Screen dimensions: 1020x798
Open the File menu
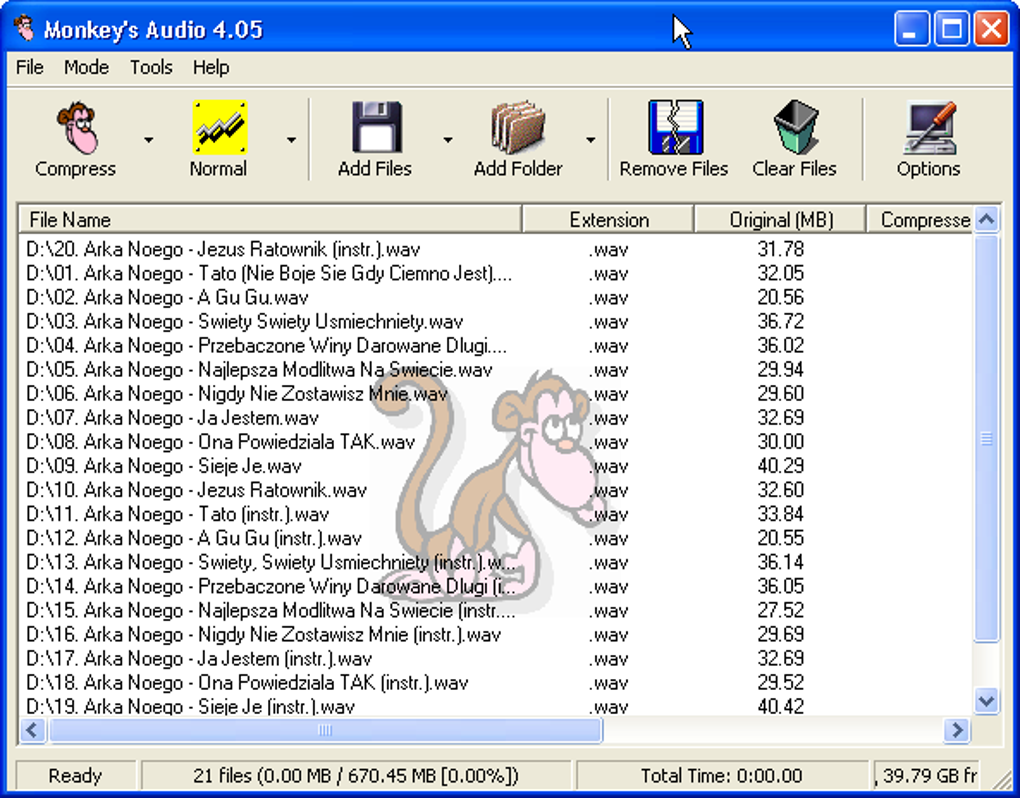point(30,68)
